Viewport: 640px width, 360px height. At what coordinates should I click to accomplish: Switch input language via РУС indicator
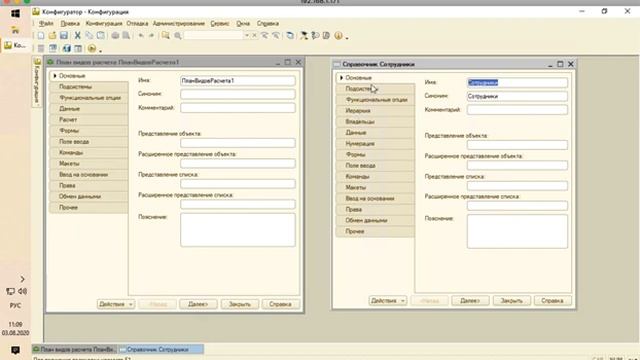click(x=15, y=305)
